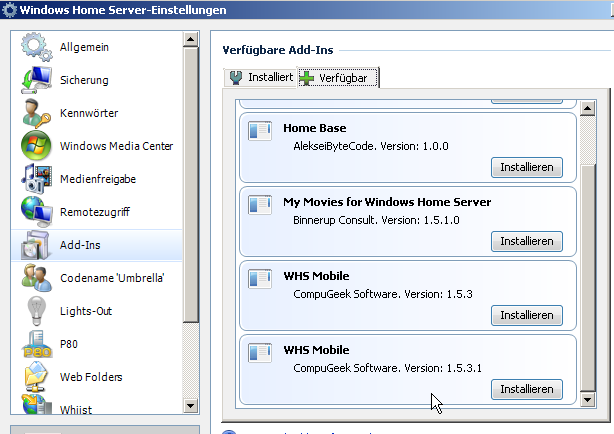The image size is (614, 434).
Task: Install My Movies for Windows Home Server
Action: click(x=527, y=241)
